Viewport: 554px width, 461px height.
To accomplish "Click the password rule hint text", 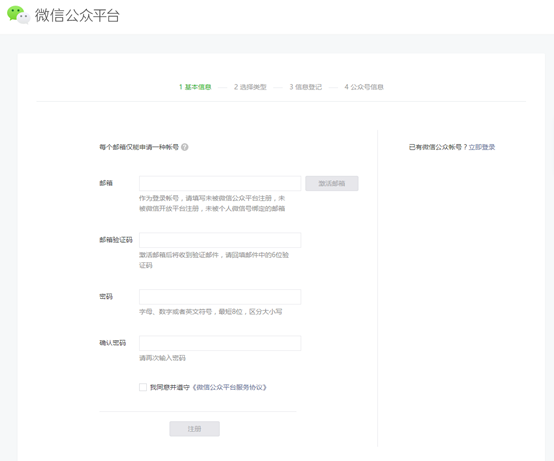I will click(211, 312).
